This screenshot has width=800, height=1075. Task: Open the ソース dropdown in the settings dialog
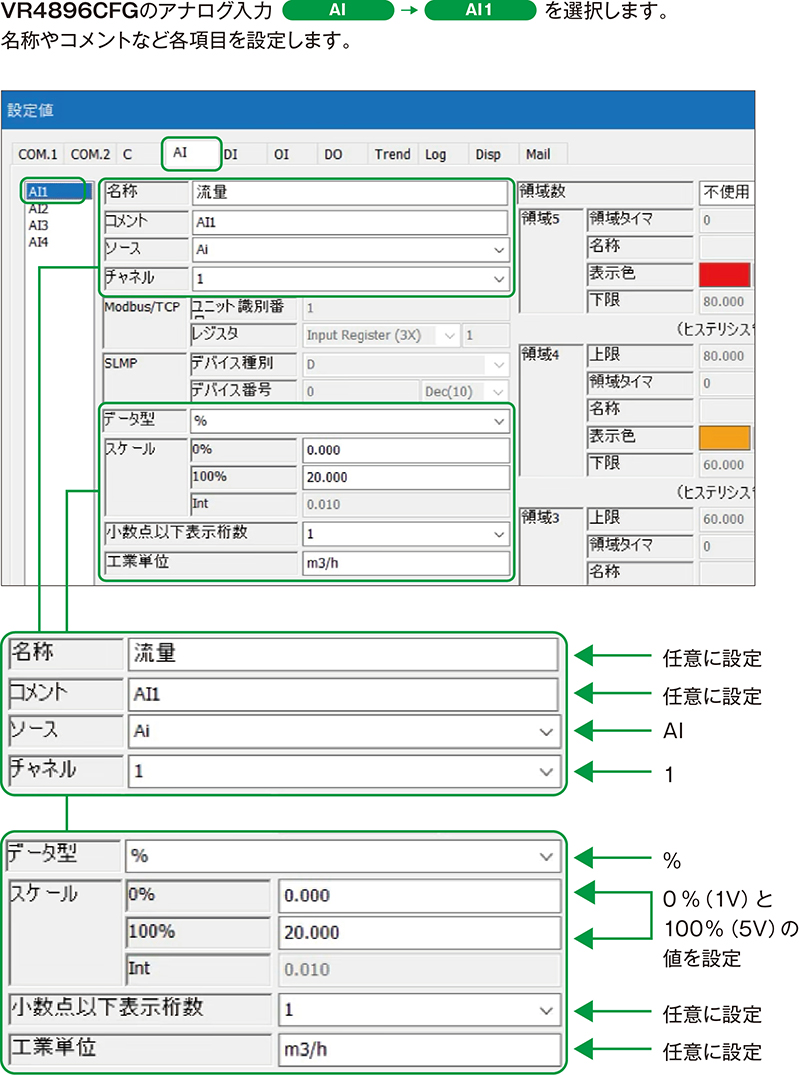[350, 250]
